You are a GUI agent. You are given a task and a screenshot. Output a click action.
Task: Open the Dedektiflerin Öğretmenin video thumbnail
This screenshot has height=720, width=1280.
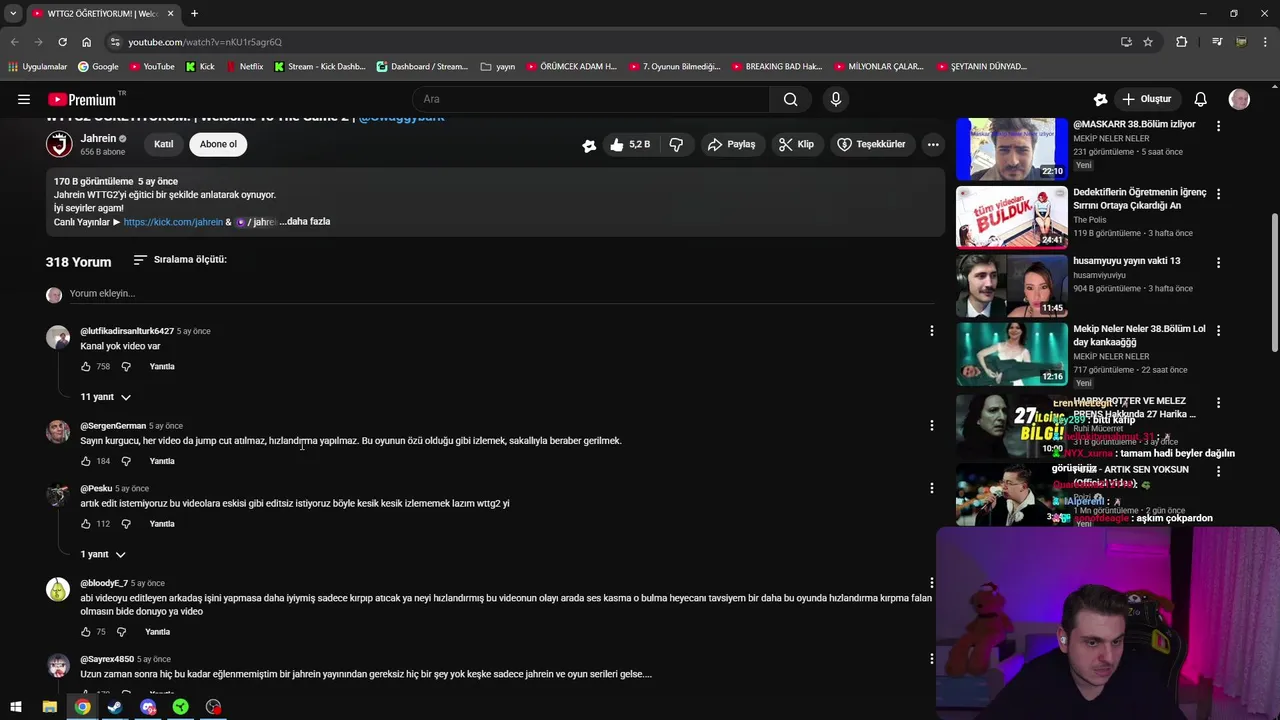[x=1011, y=216]
